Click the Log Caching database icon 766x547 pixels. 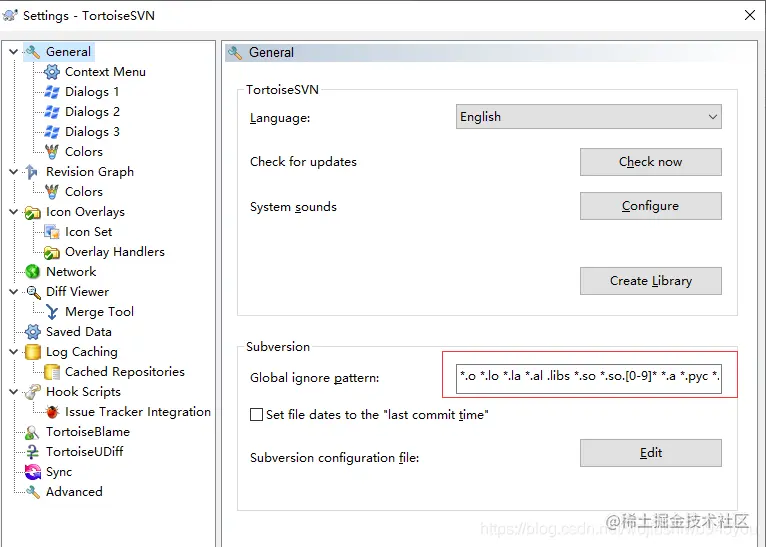[x=33, y=352]
